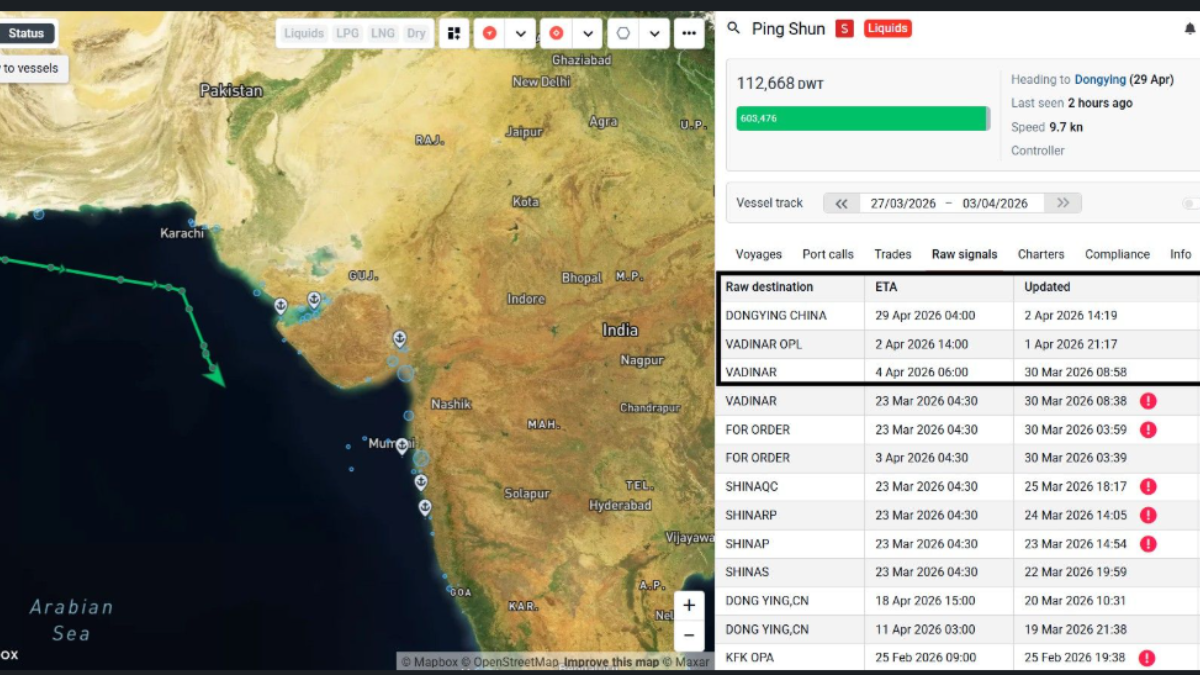
Task: Click the red navigation arrow vessel icon
Action: pyautogui.click(x=489, y=33)
